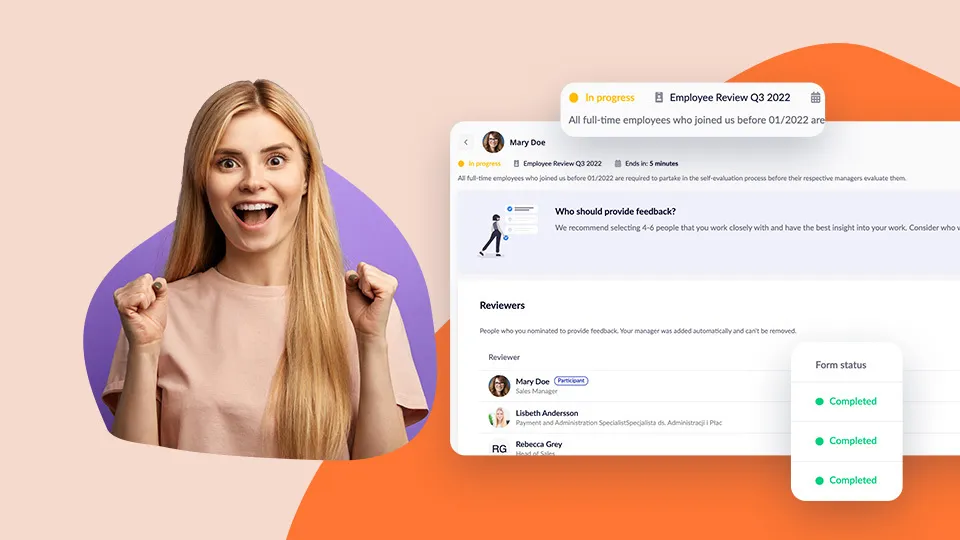
Task: Open Mary Doe's header profile avatar
Action: tap(493, 142)
